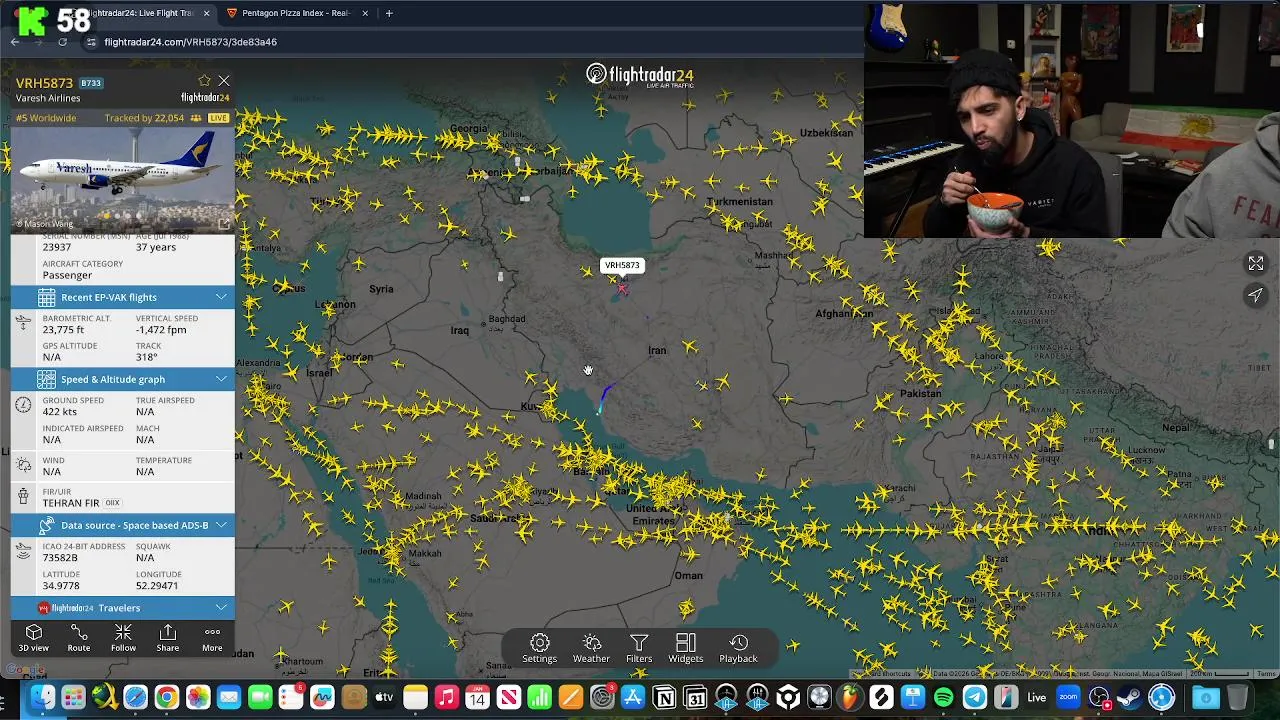The image size is (1280, 720).
Task: Click ICAO address 73582B value
Action: pyautogui.click(x=60, y=558)
